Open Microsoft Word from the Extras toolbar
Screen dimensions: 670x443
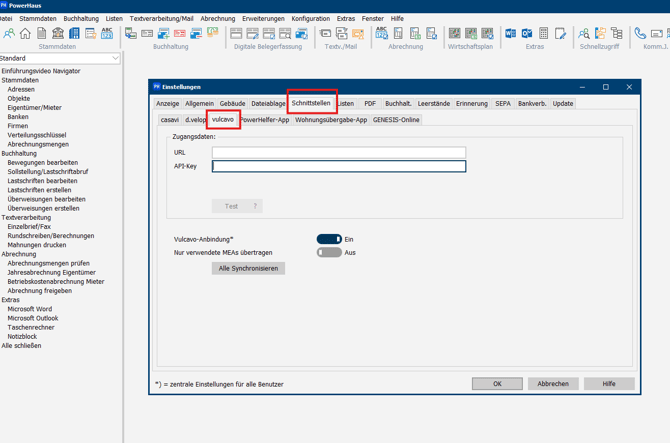pos(511,34)
